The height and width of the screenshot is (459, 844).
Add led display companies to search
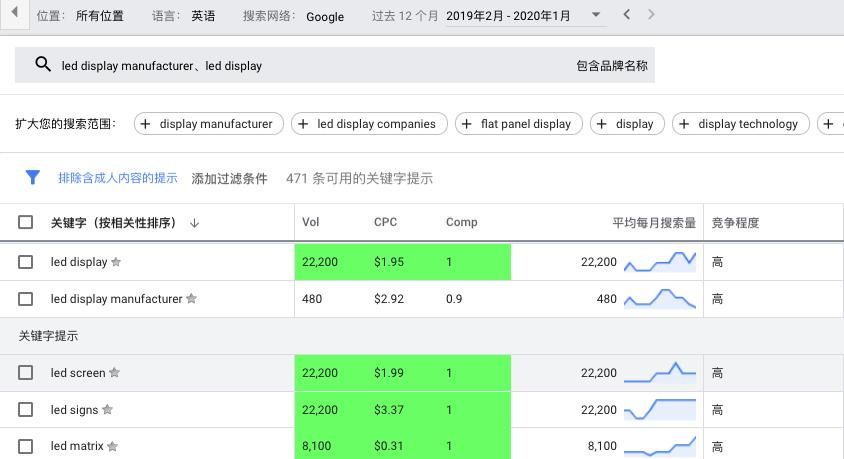coord(369,124)
